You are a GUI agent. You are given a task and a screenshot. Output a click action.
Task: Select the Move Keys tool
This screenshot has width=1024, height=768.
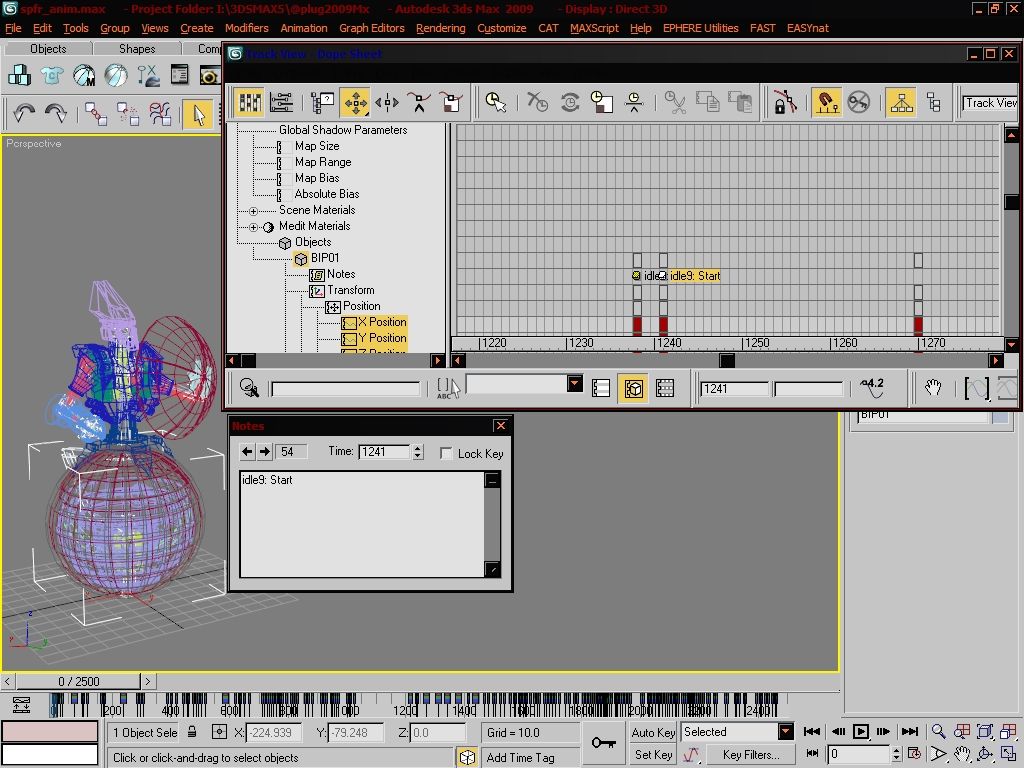(356, 103)
